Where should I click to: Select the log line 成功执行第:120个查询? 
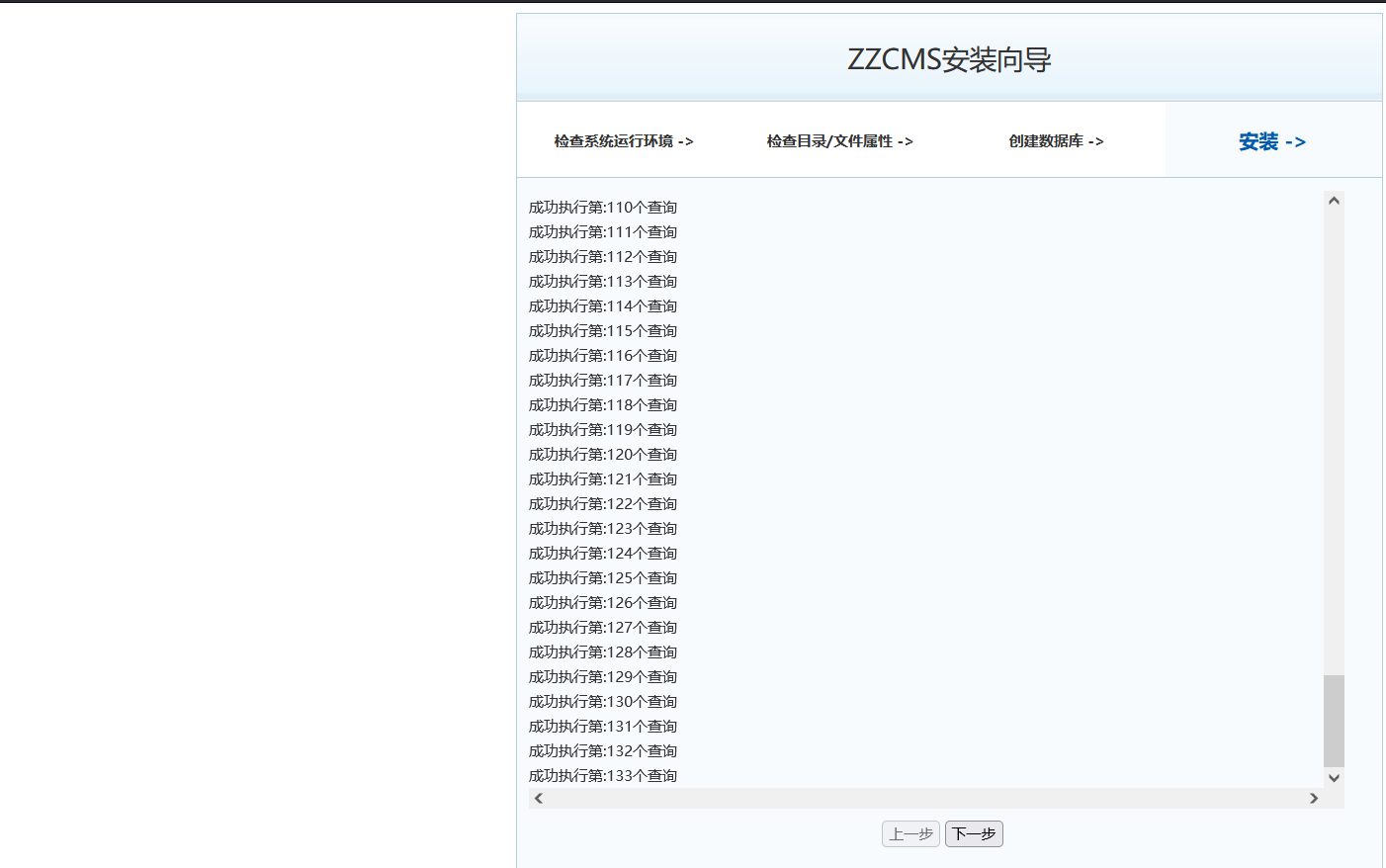click(x=602, y=454)
